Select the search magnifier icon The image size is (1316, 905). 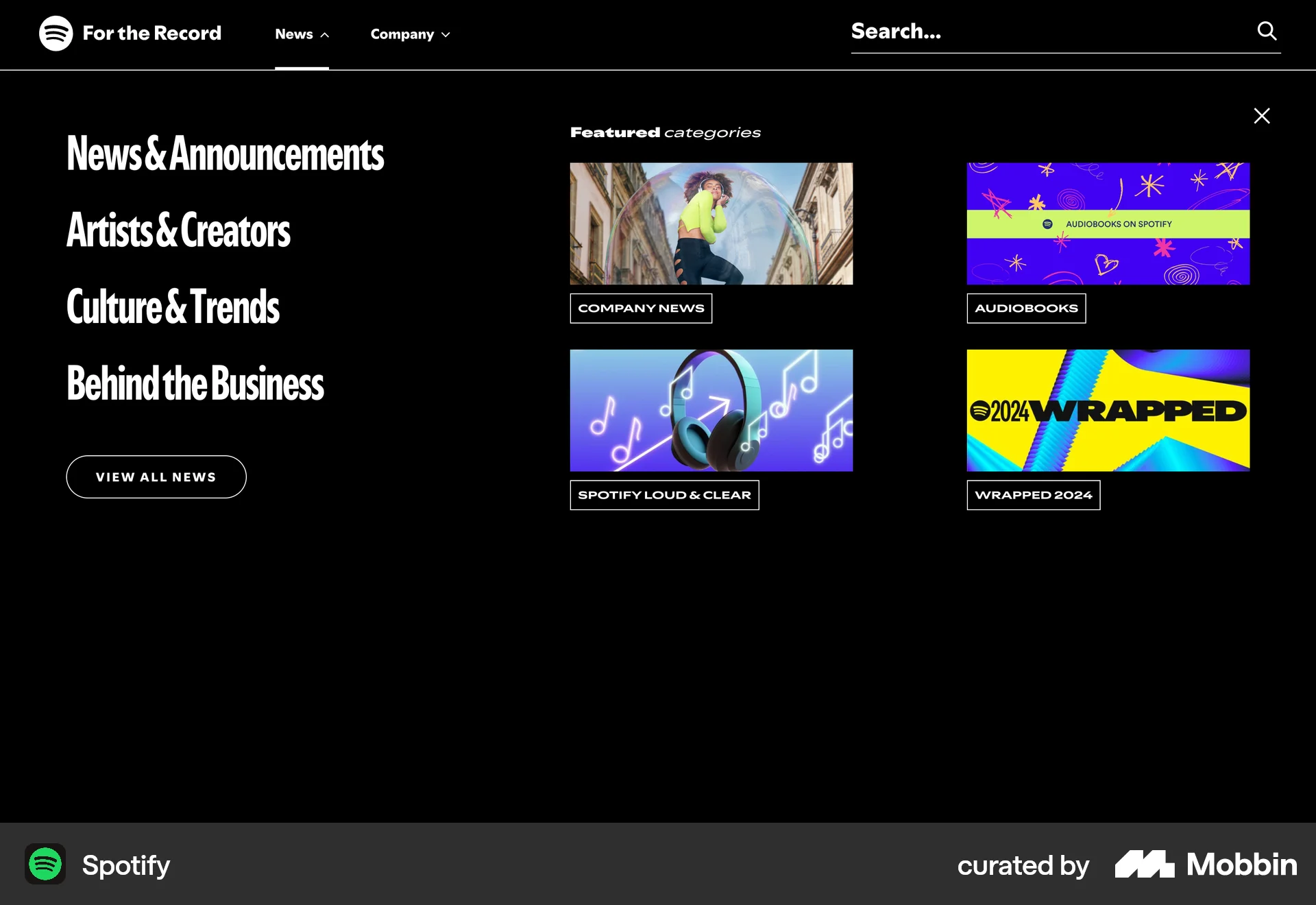coord(1267,31)
